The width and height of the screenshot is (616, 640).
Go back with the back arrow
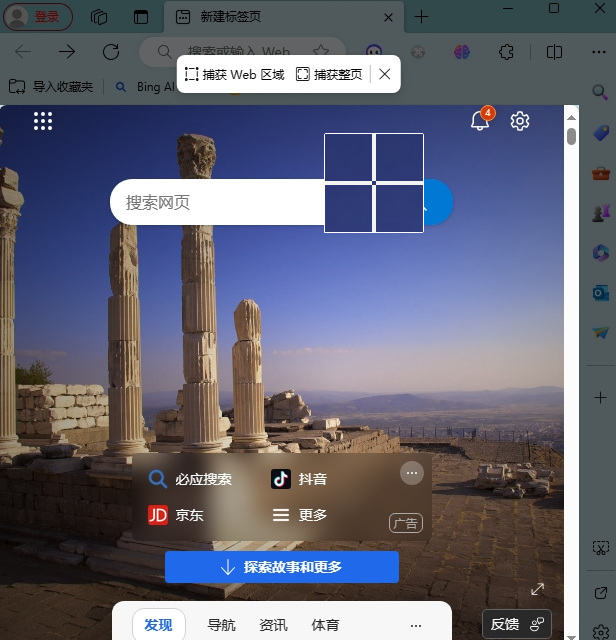coord(23,52)
